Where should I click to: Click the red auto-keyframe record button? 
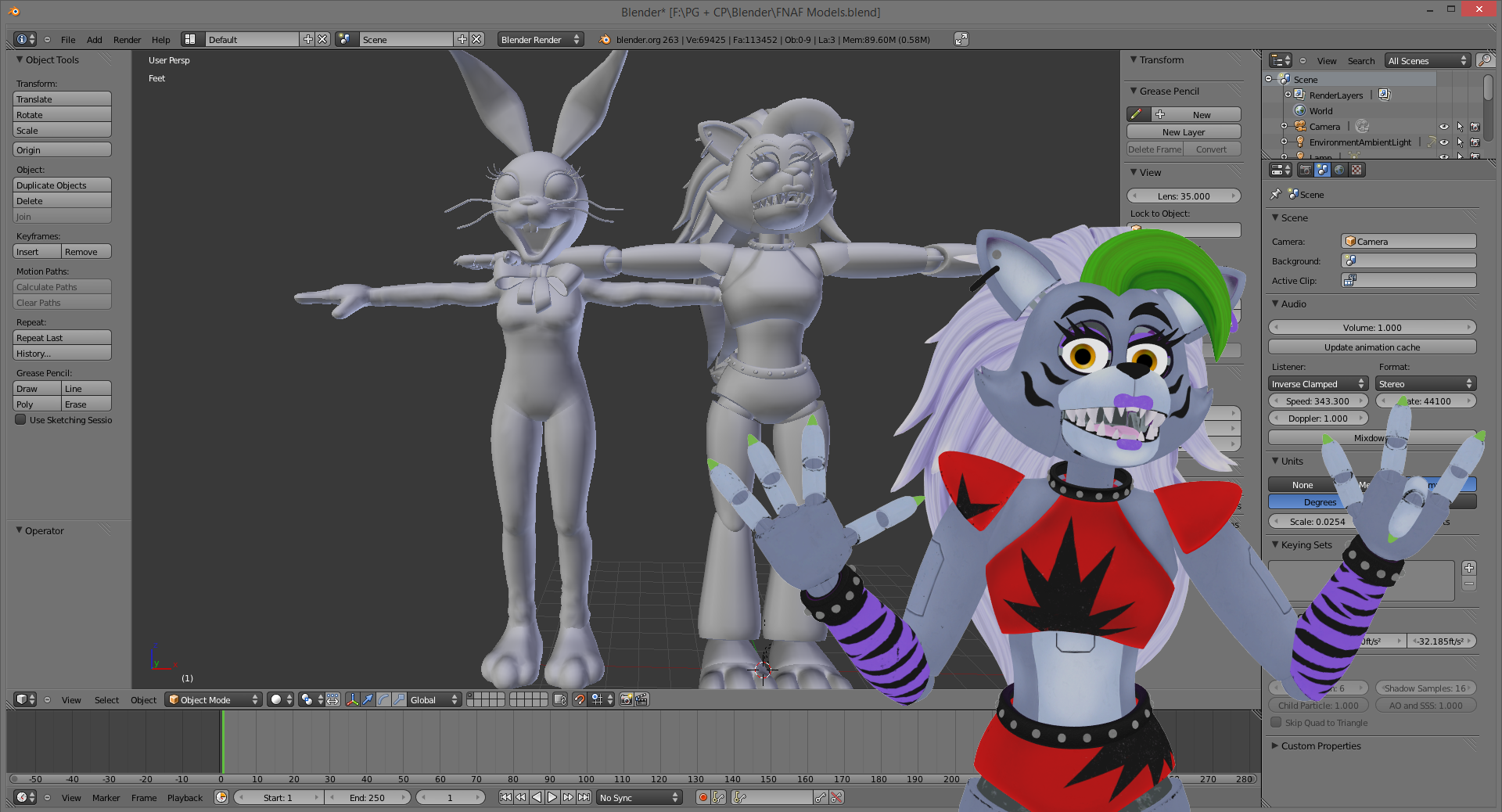coord(702,797)
